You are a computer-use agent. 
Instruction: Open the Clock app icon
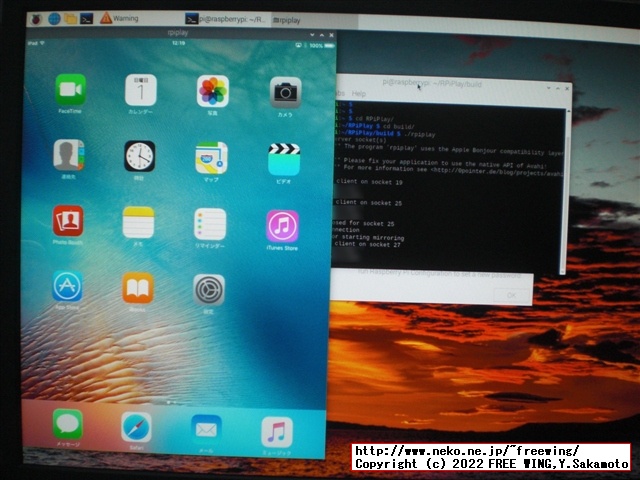[140, 156]
